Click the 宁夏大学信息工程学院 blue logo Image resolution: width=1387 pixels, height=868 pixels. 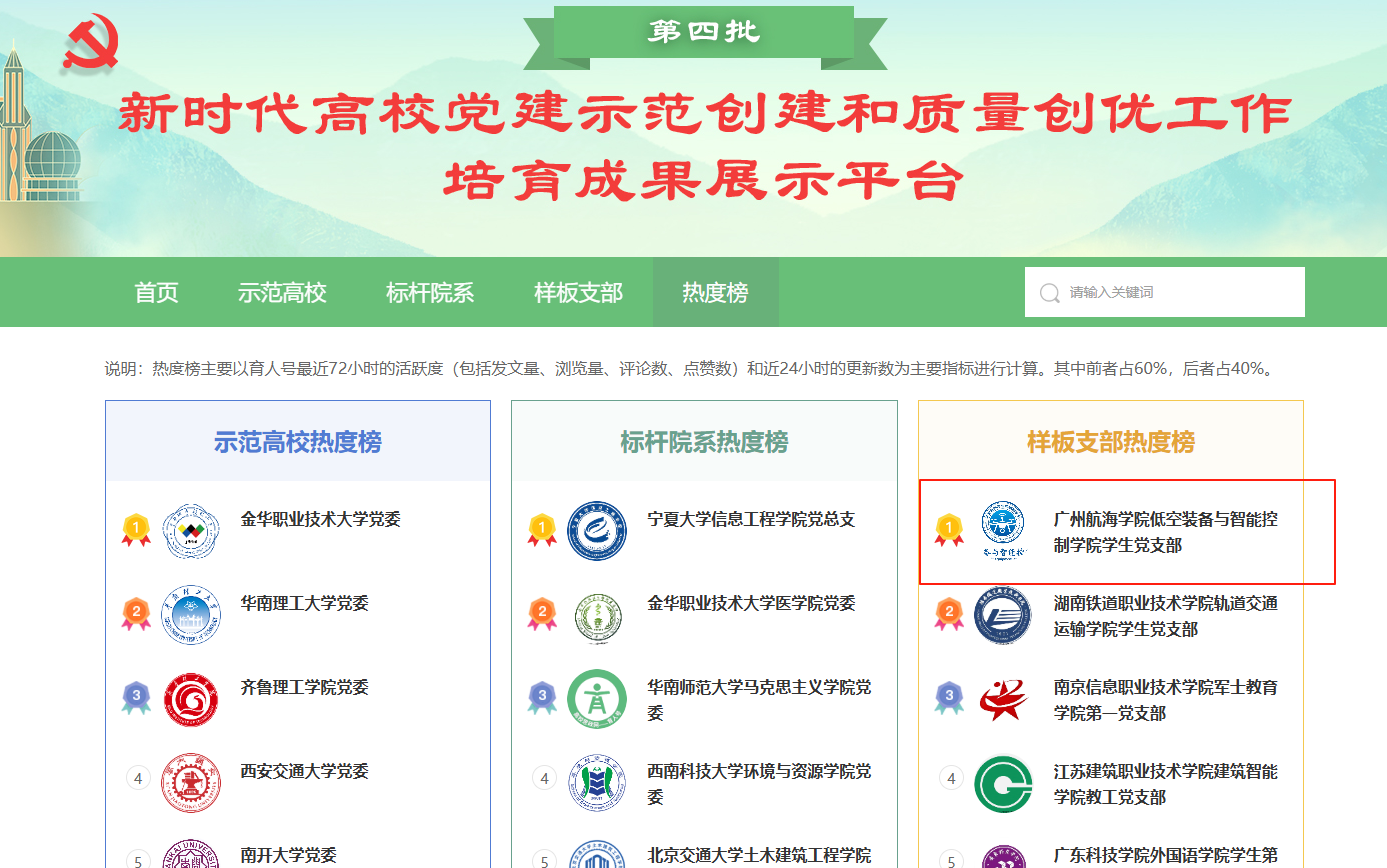pos(597,531)
